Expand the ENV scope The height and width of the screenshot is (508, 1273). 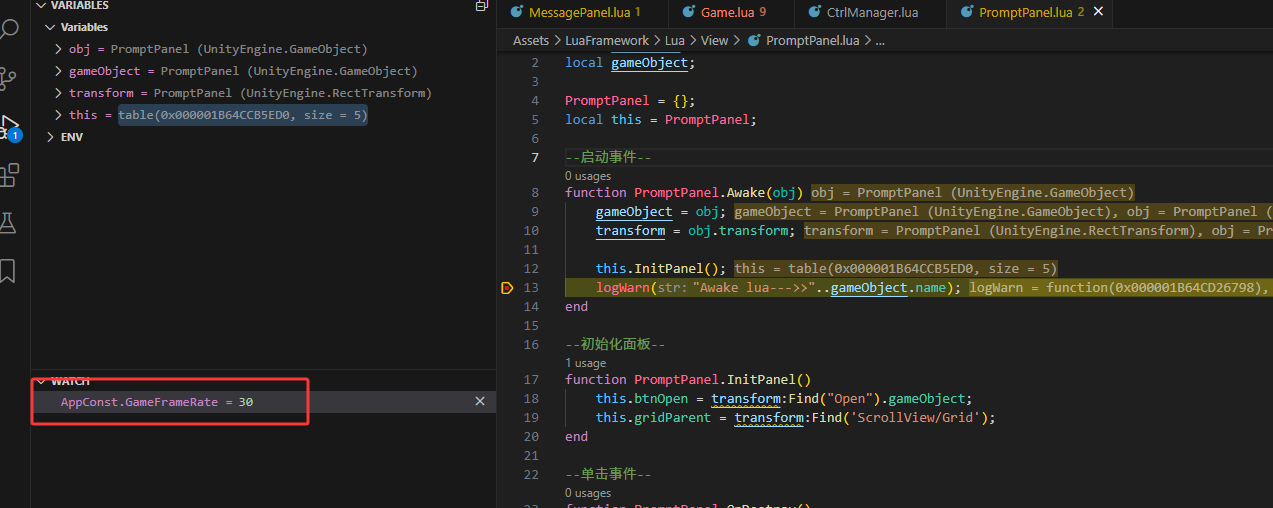[x=51, y=137]
